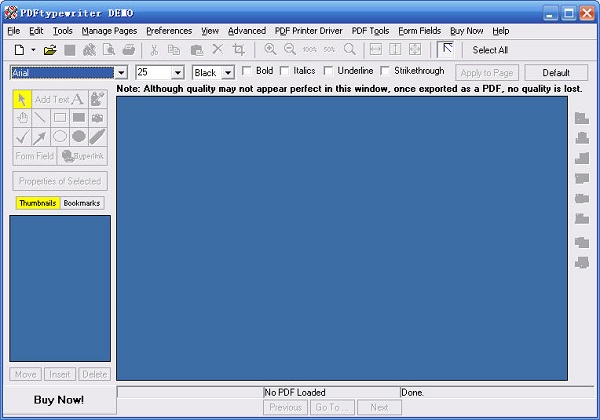Enable the Italics checkbox
This screenshot has height=420, width=600.
click(284, 71)
